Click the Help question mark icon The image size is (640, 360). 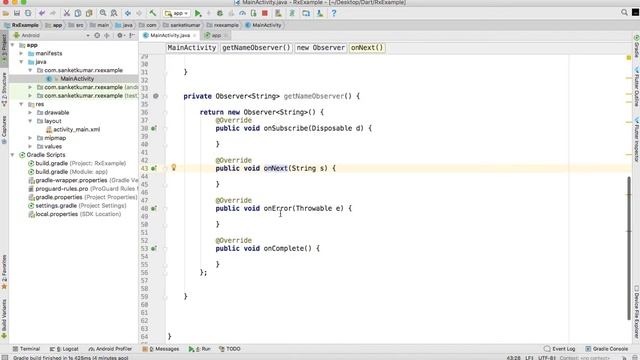pos(333,13)
